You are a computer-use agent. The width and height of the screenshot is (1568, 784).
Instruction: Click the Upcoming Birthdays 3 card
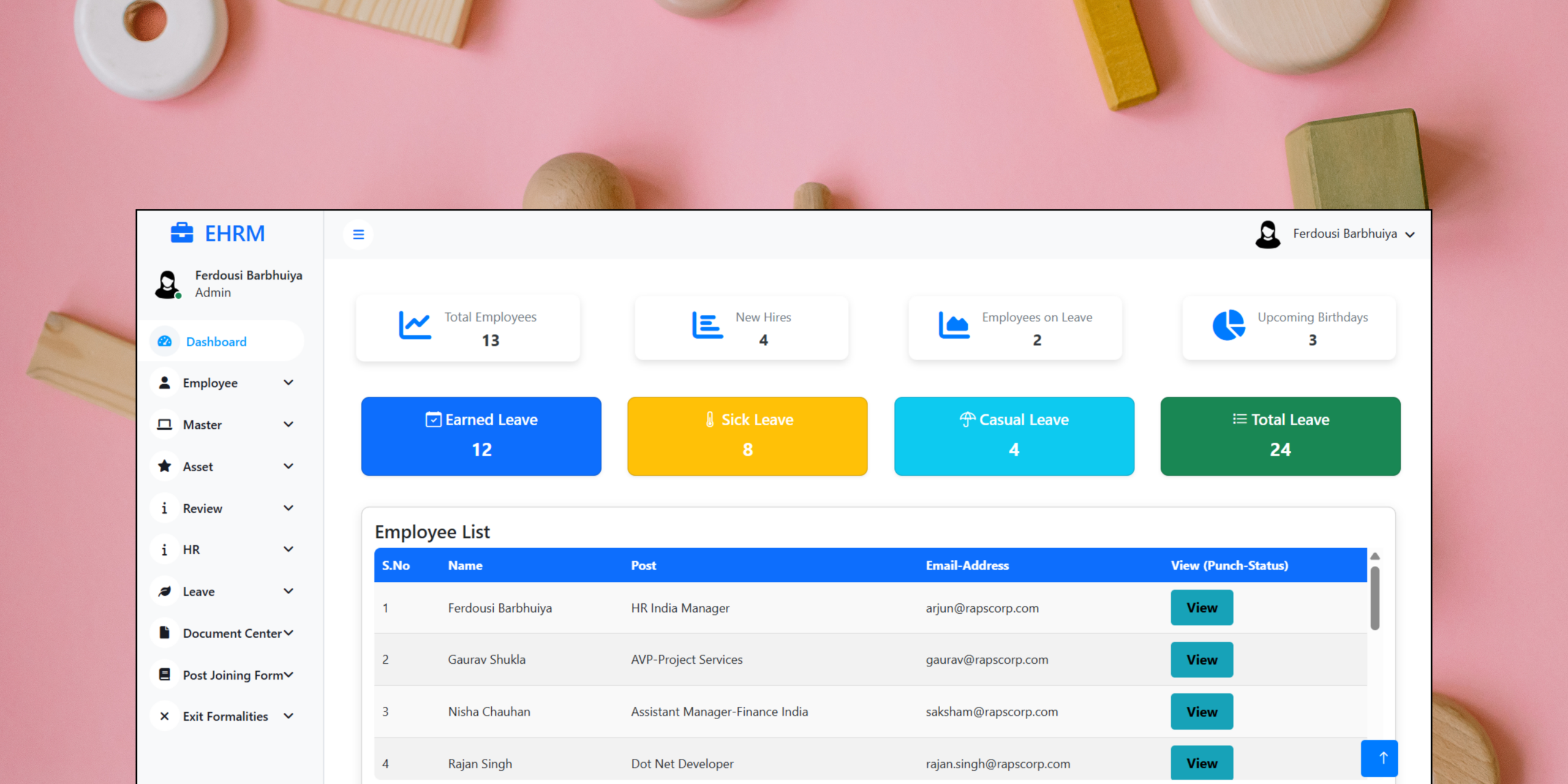(1289, 328)
